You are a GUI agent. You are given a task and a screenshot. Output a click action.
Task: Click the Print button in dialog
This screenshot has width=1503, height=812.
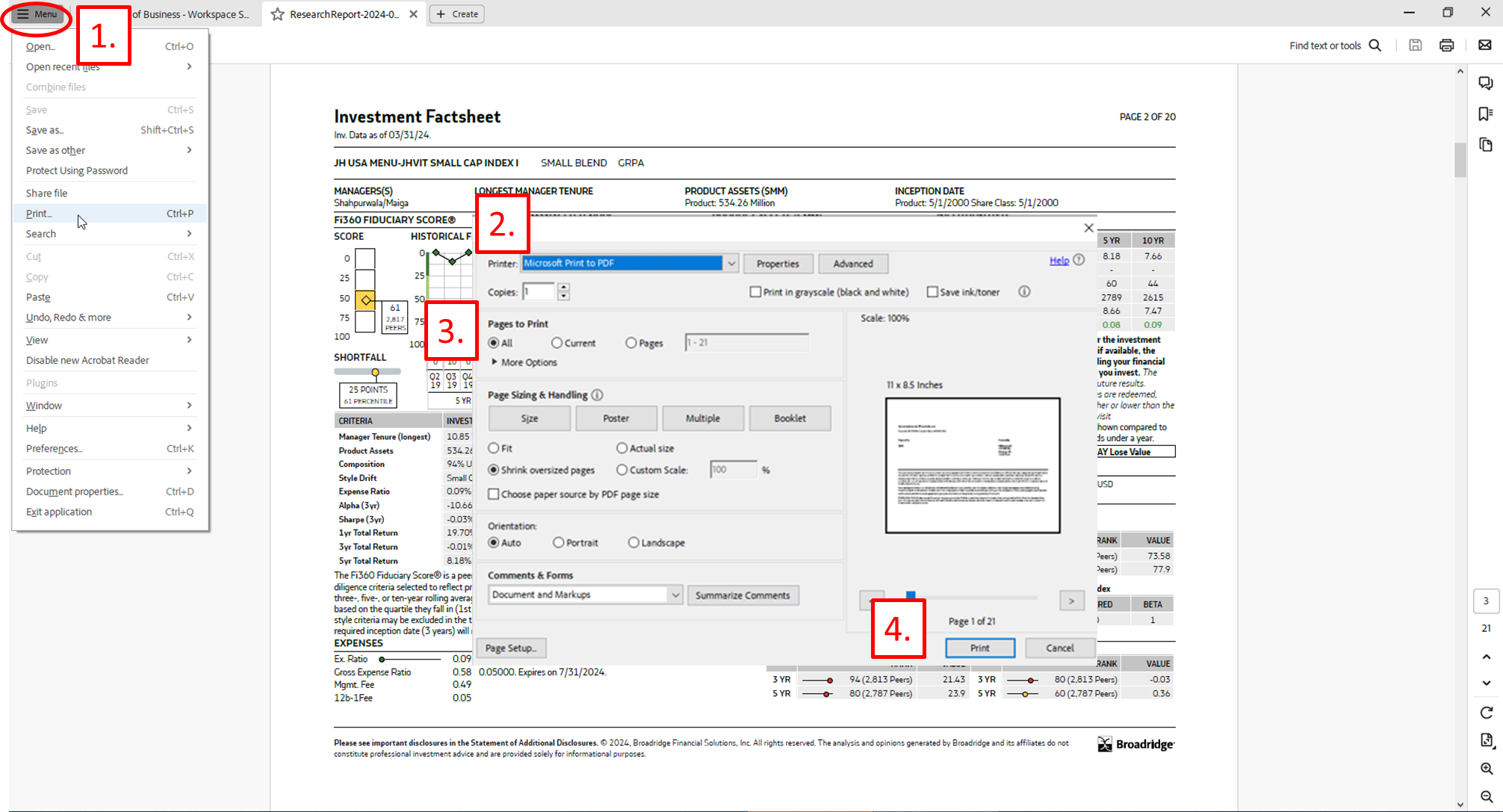tap(979, 648)
